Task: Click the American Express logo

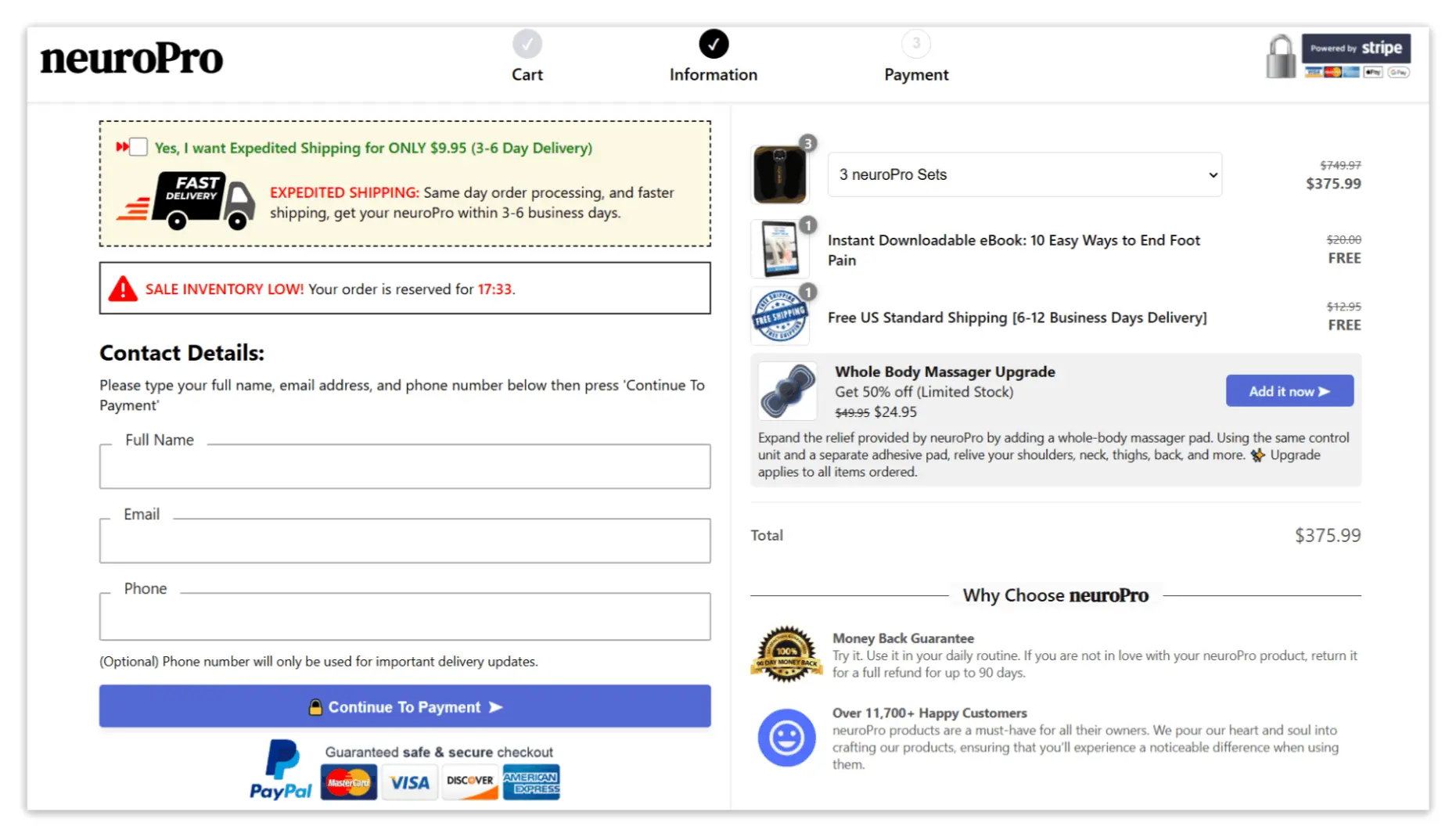Action: click(531, 782)
